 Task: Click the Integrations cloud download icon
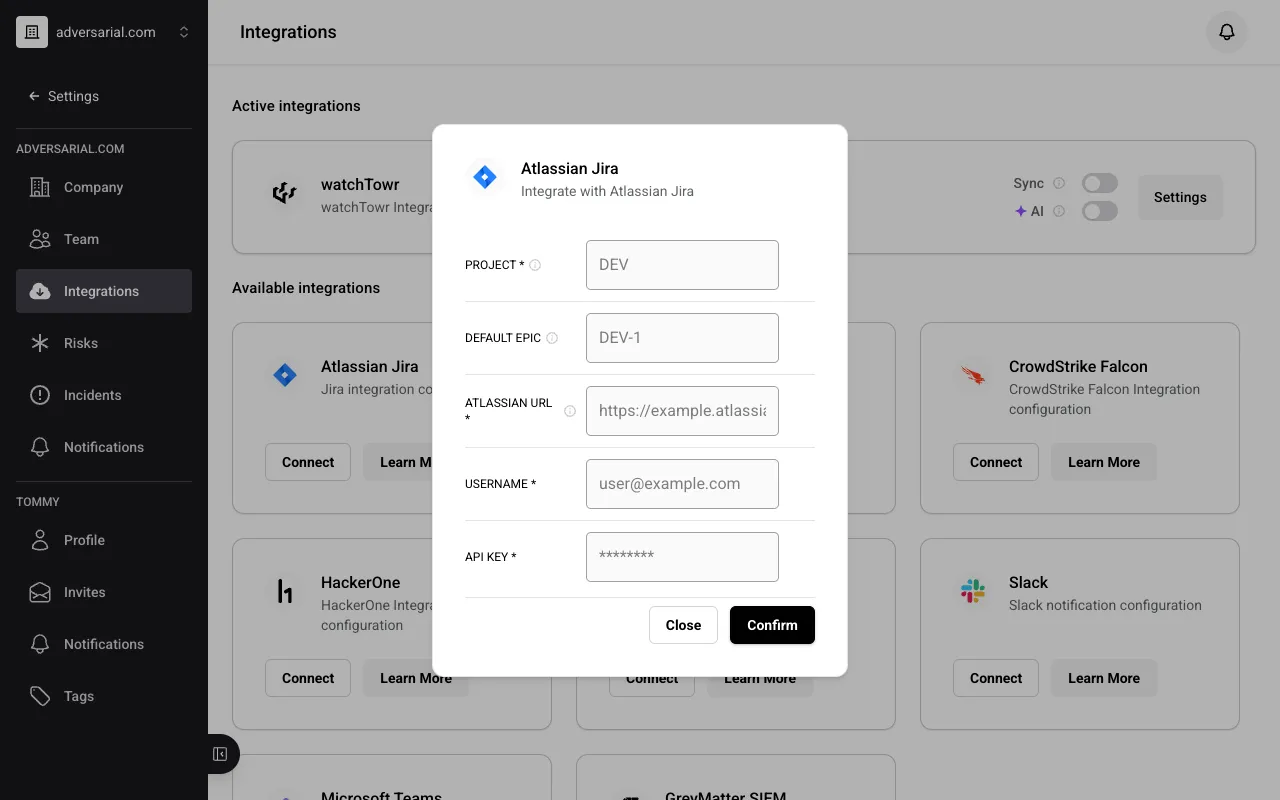pyautogui.click(x=40, y=291)
